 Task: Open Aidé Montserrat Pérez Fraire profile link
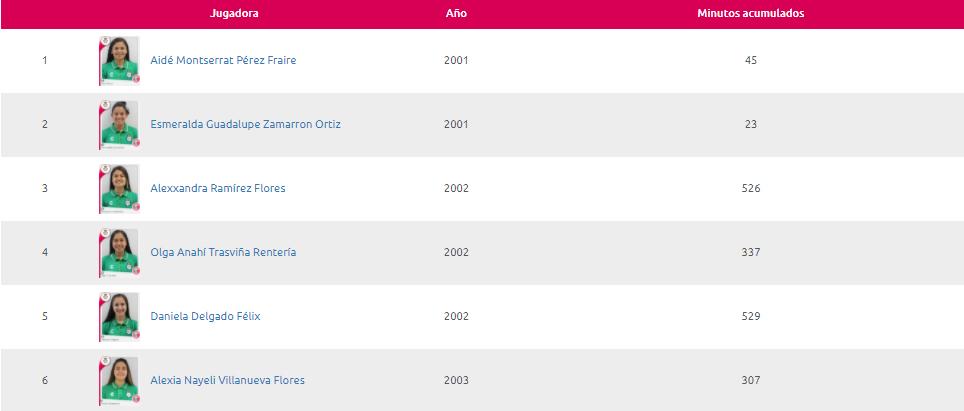click(223, 60)
